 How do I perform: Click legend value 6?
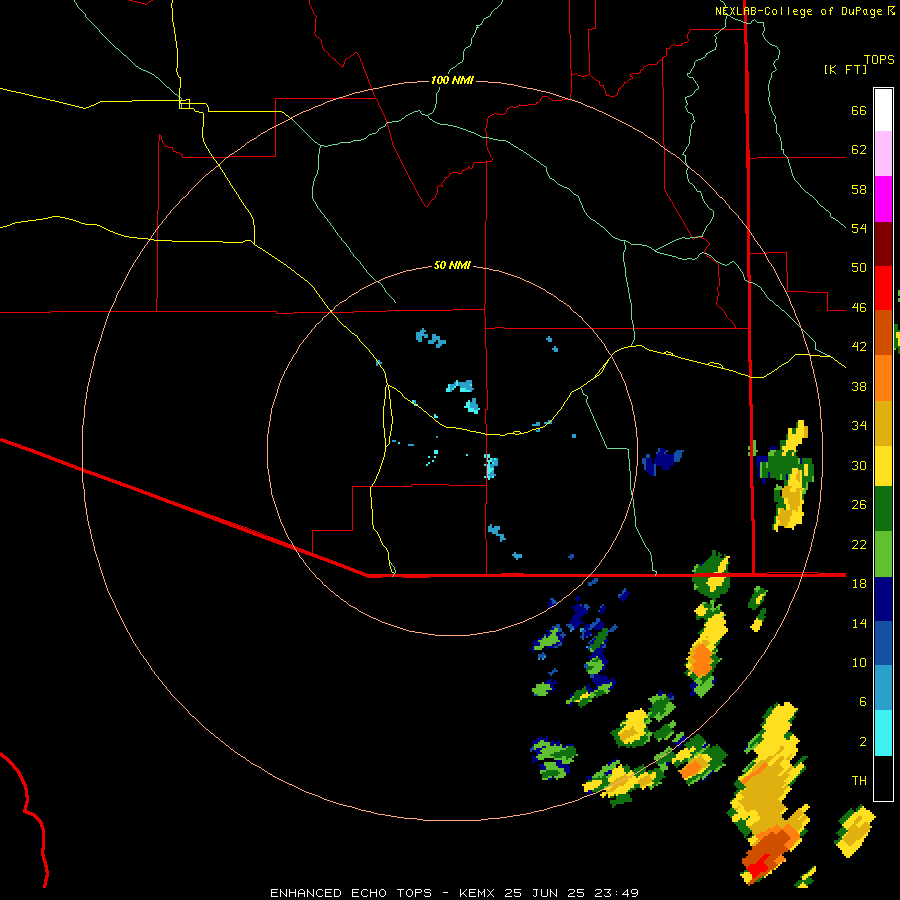862,701
